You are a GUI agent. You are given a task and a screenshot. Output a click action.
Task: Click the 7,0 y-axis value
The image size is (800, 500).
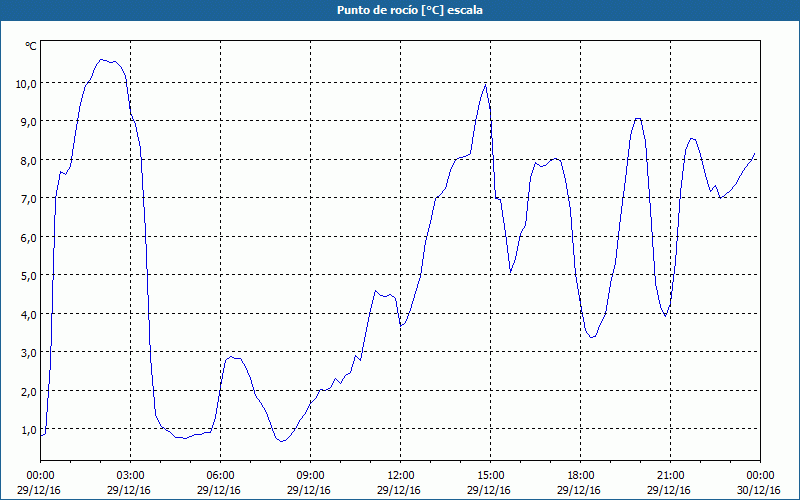[29, 199]
